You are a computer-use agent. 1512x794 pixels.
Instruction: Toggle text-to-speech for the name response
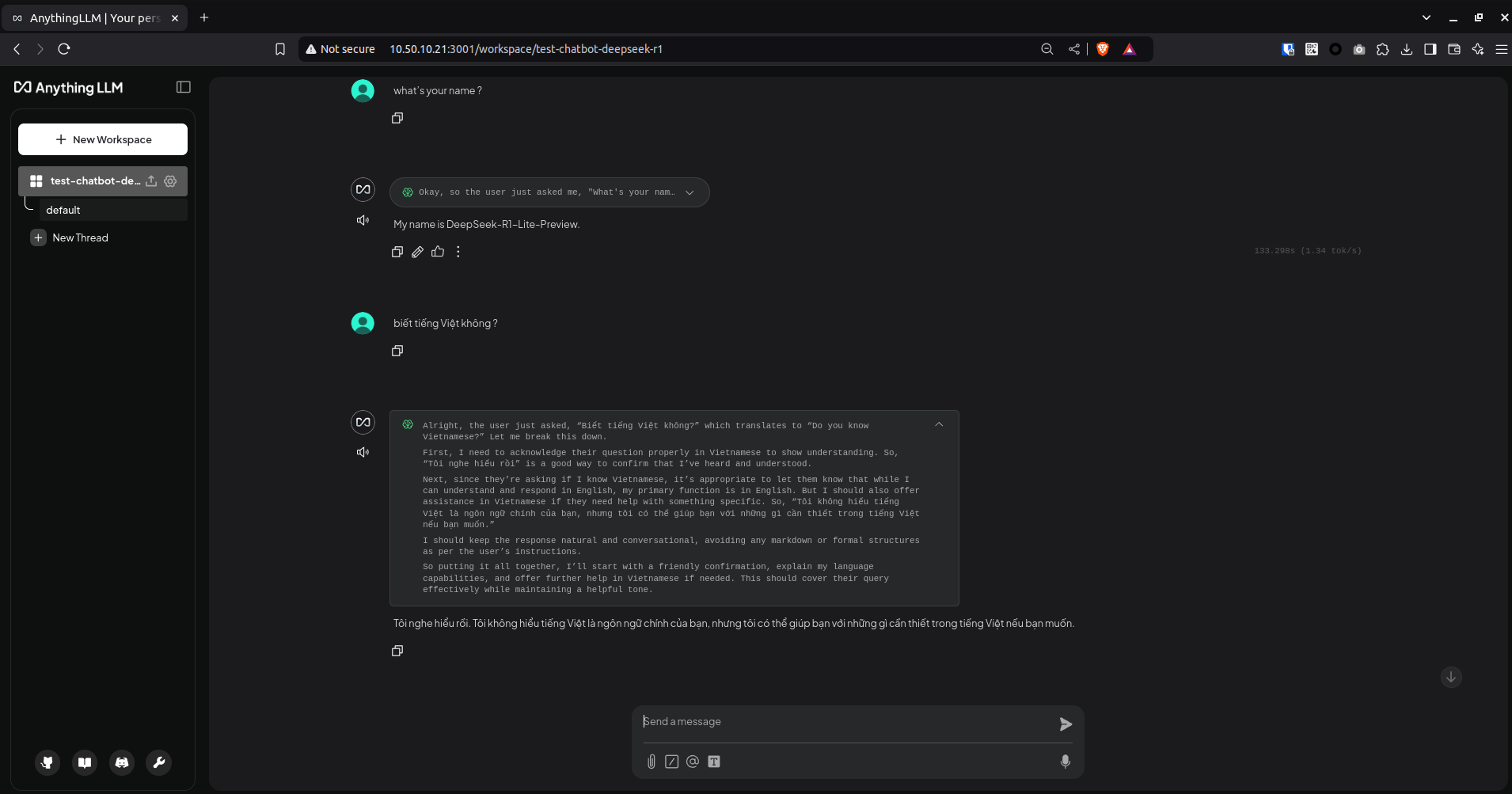363,220
